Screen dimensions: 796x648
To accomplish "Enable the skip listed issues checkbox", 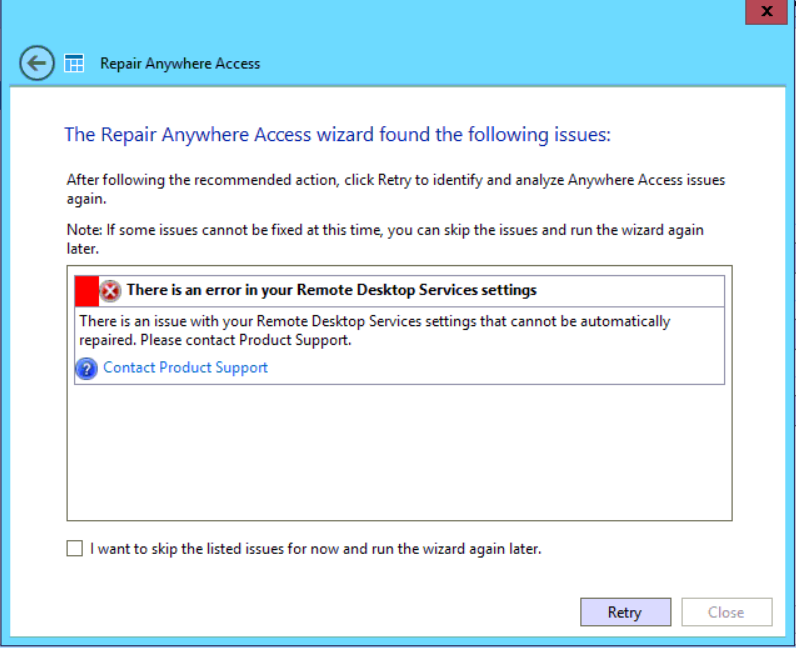I will click(75, 548).
